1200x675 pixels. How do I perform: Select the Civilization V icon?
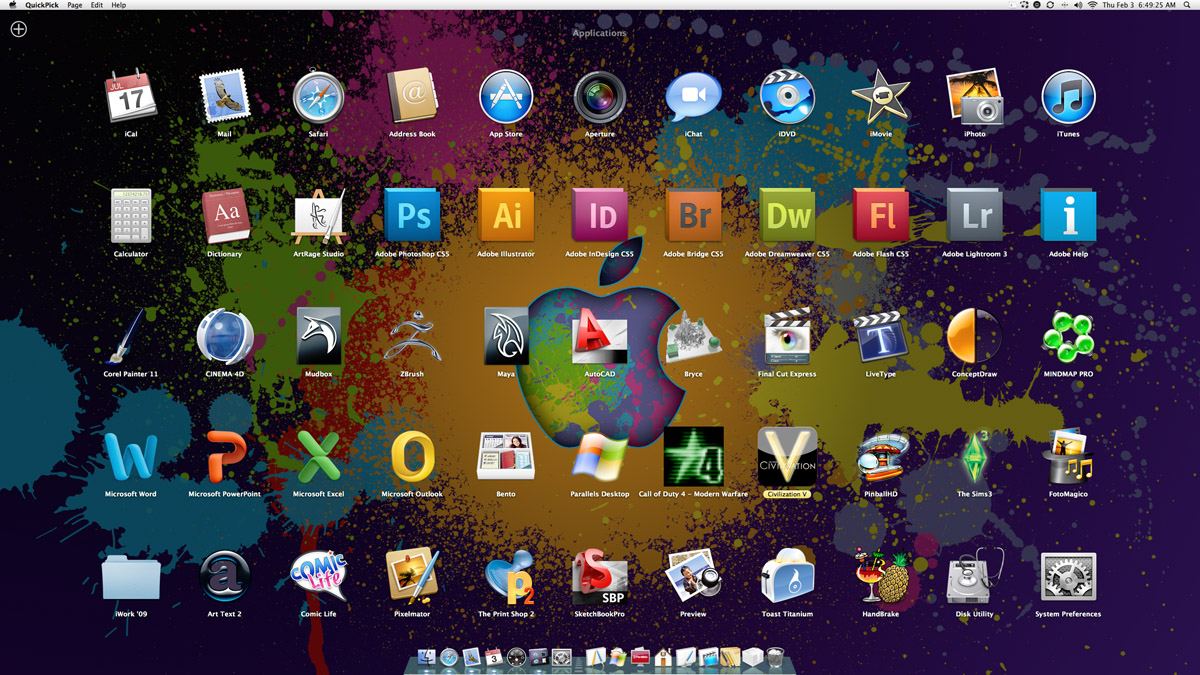(787, 457)
